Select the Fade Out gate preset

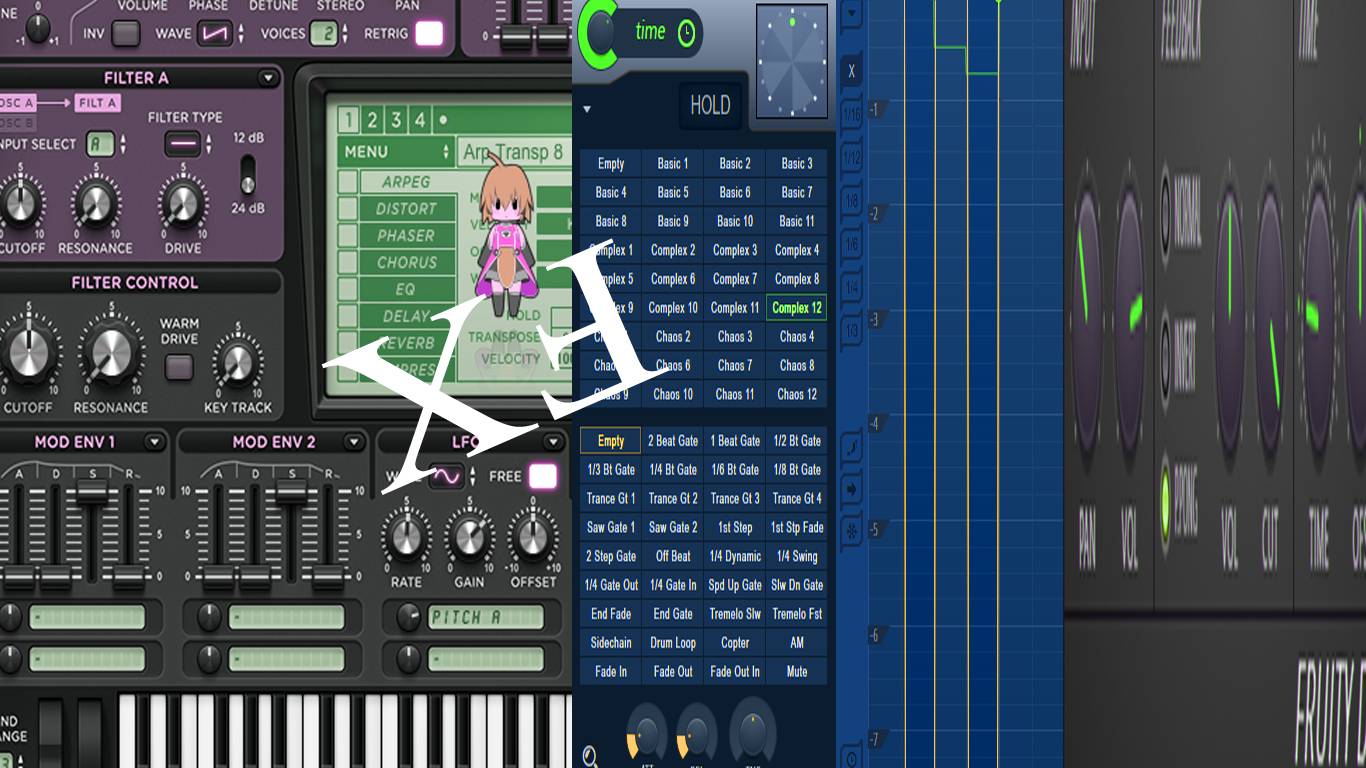(673, 672)
